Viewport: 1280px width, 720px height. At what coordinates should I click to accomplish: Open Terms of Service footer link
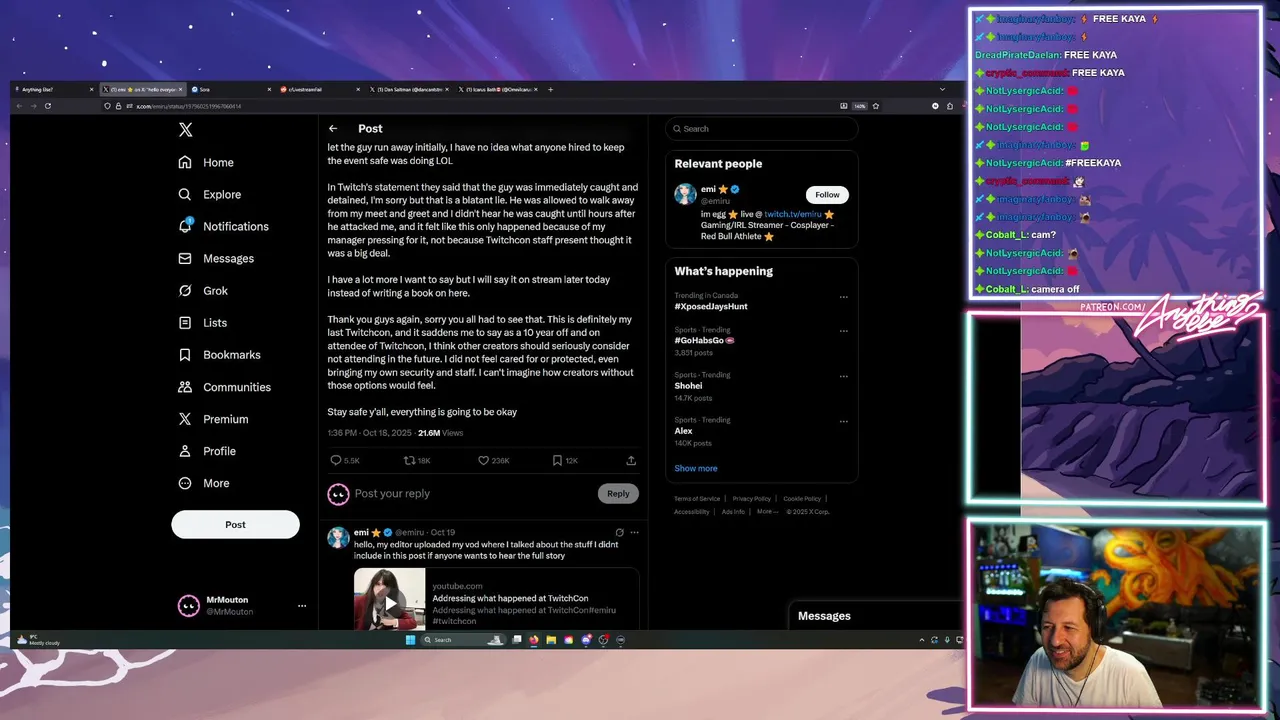pos(697,498)
